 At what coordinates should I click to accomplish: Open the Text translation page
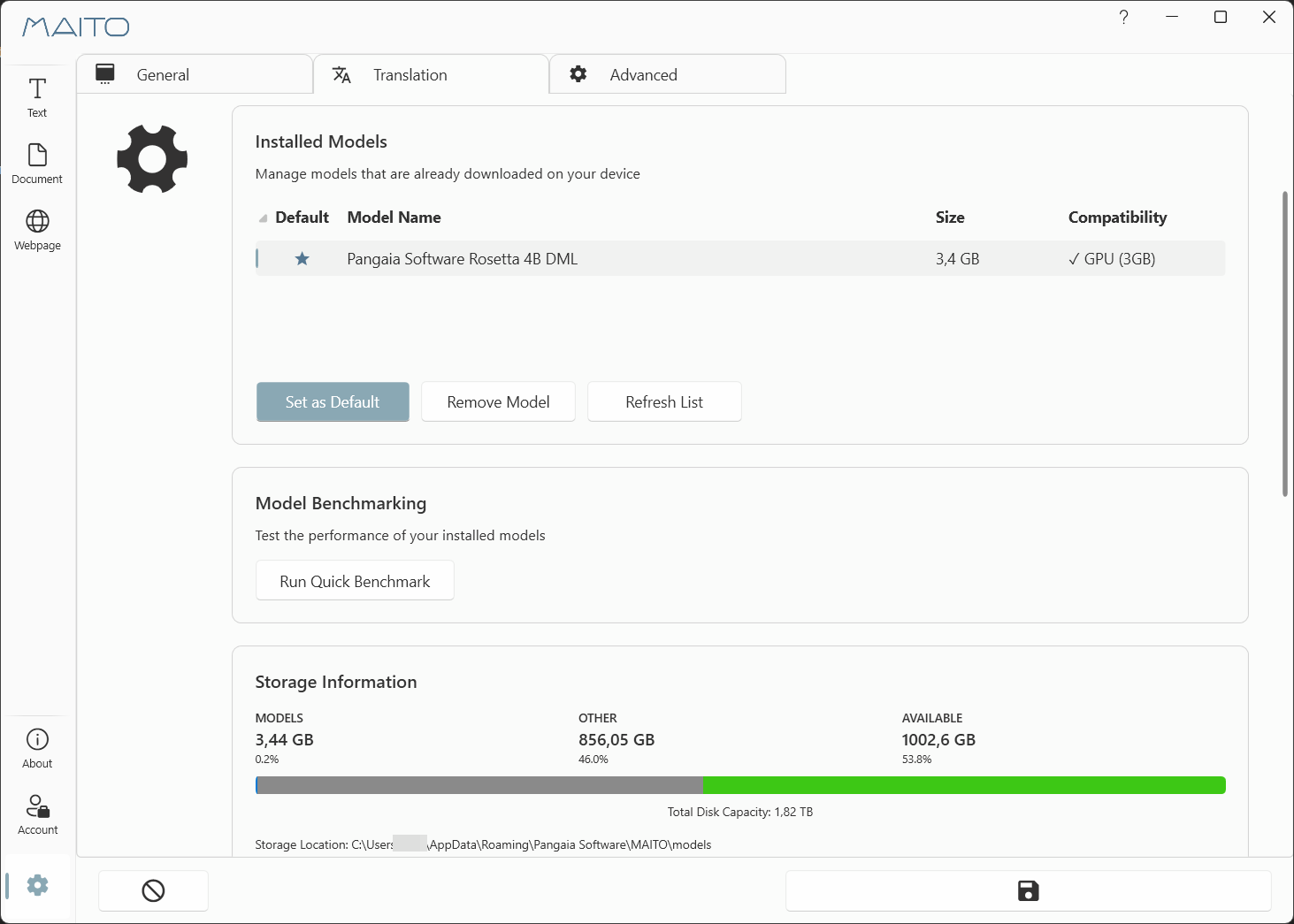pyautogui.click(x=37, y=97)
